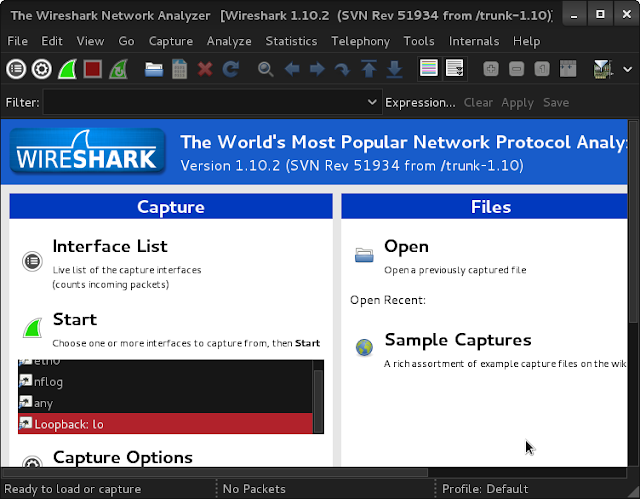Go back in packet history arrow
The height and width of the screenshot is (499, 640).
(x=292, y=69)
